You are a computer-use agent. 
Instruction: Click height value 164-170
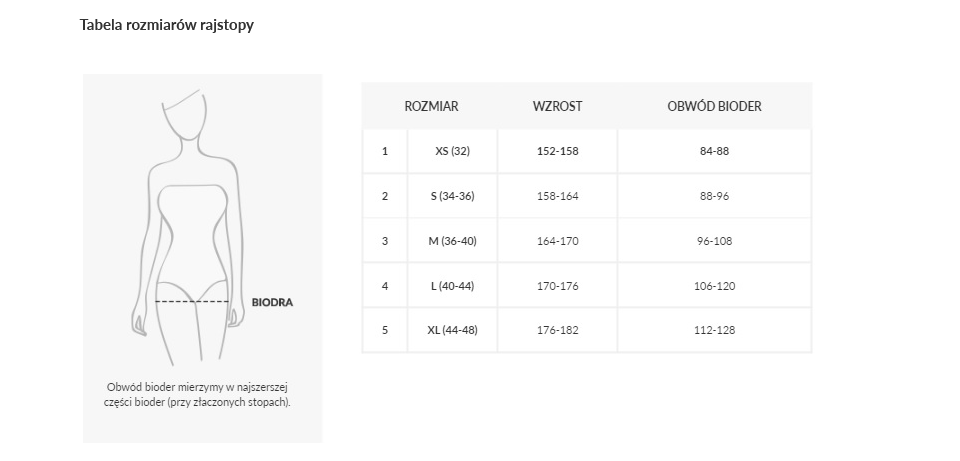tap(557, 241)
